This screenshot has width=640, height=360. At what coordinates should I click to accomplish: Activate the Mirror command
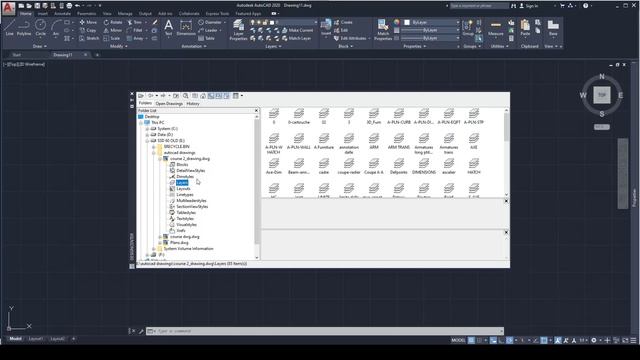113,30
